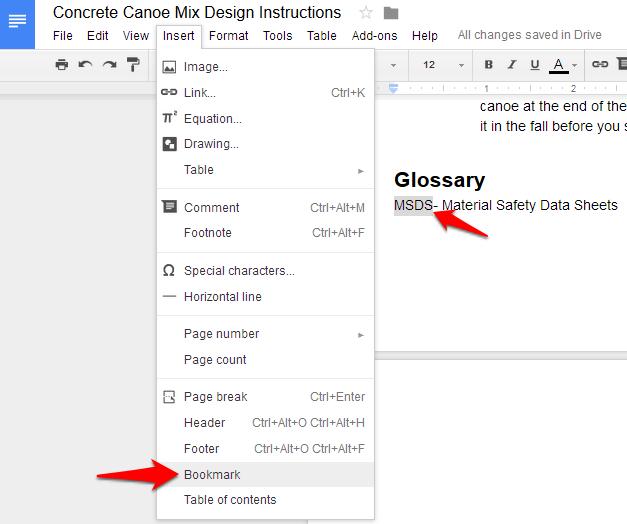Viewport: 627px width, 524px height.
Task: Expand the Table submenu in Insert menu
Action: coord(266,170)
